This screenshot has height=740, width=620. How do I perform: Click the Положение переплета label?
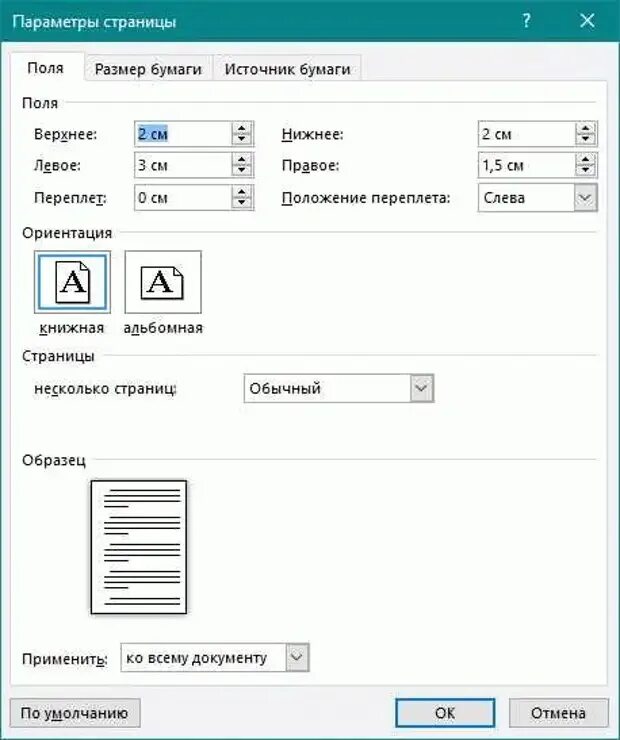pos(366,198)
